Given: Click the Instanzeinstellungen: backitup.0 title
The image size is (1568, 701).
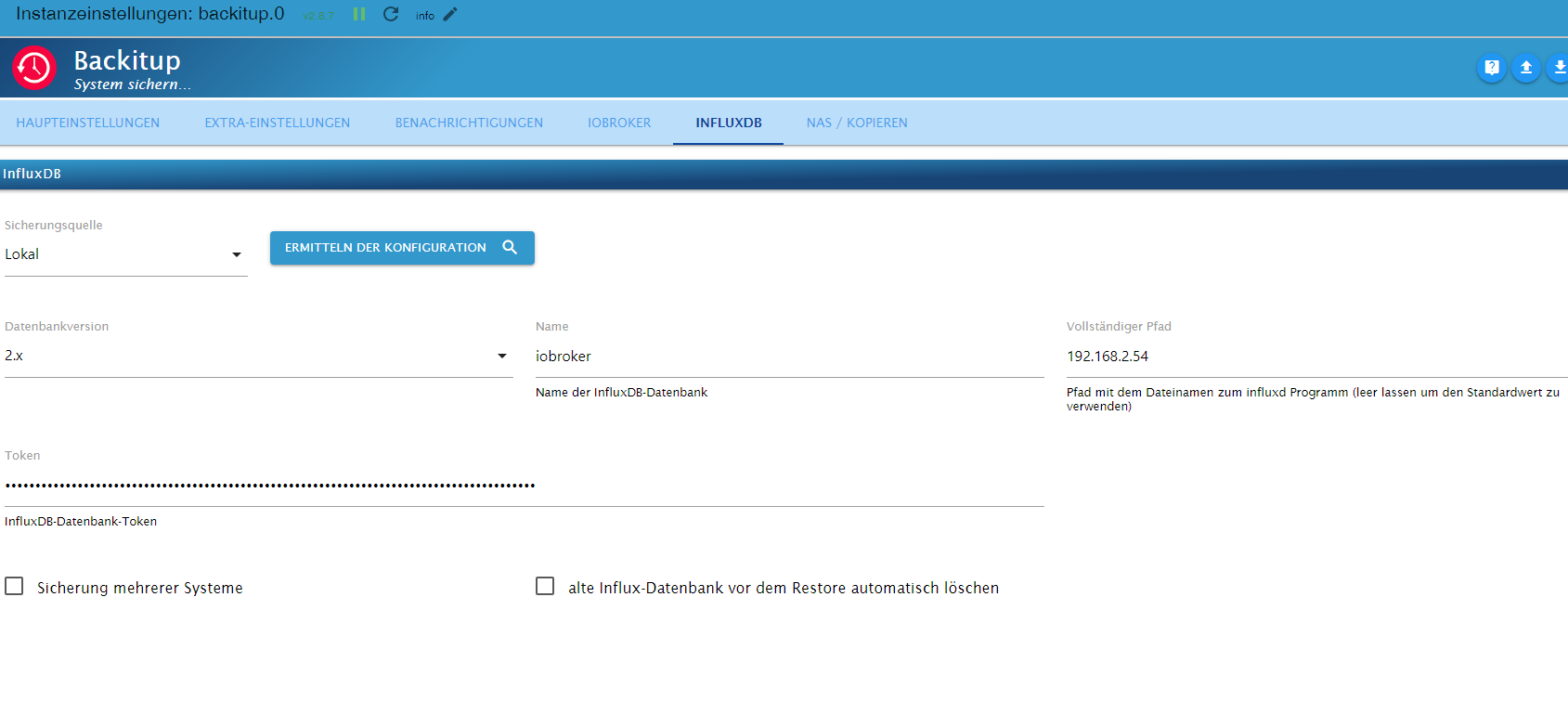Looking at the screenshot, I should pos(150,14).
